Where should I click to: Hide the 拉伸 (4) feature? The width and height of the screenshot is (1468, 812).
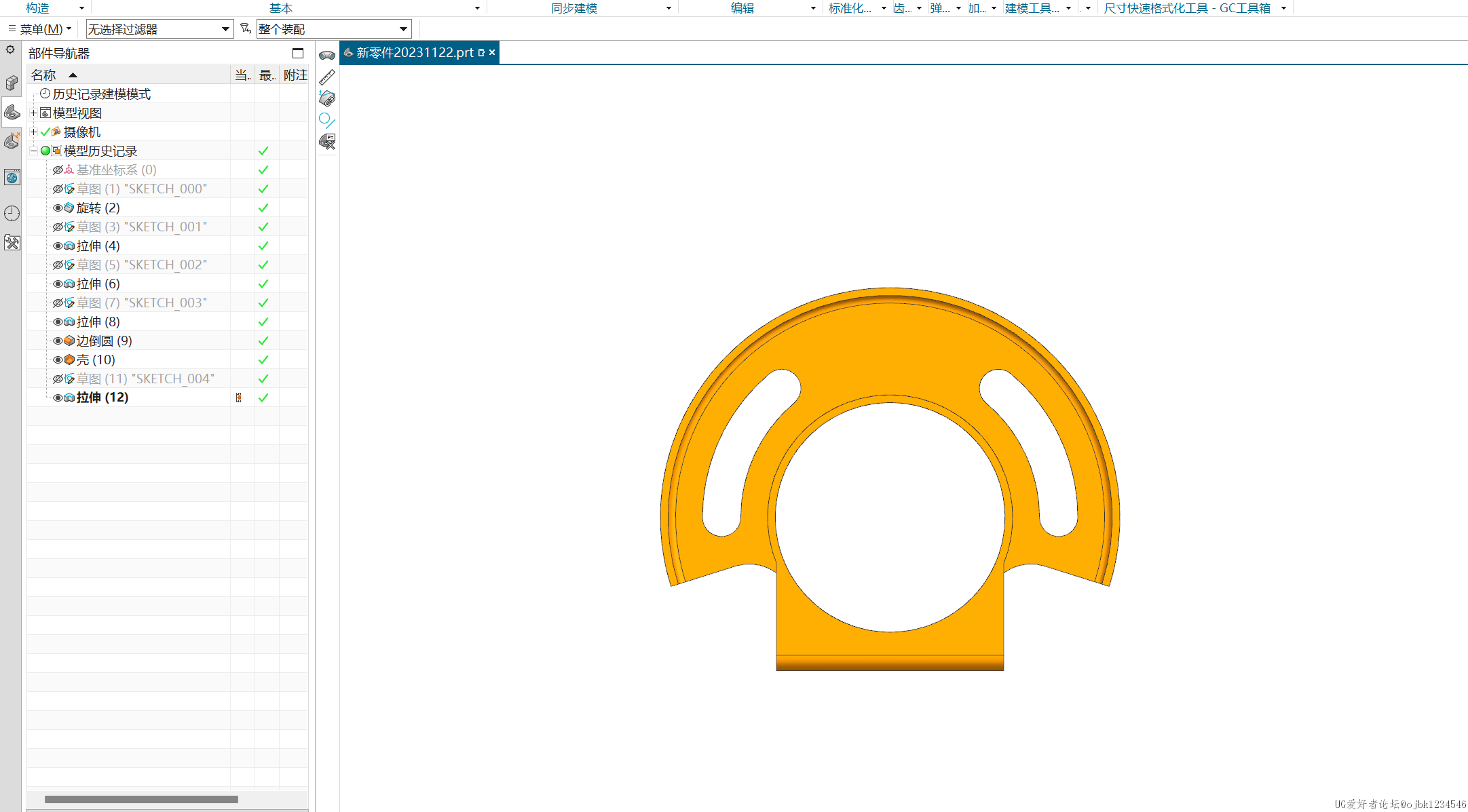(x=58, y=246)
